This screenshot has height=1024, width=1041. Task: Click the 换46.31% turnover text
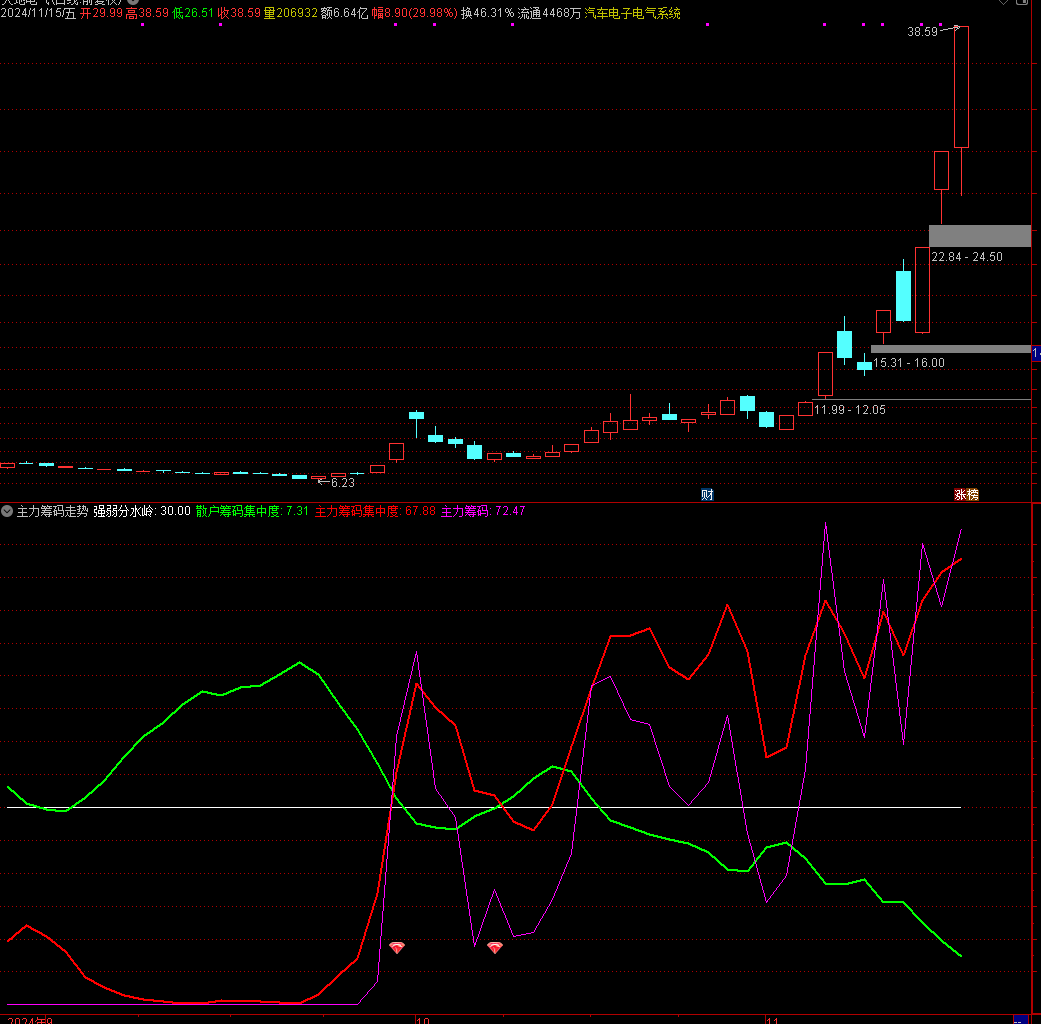[487, 13]
